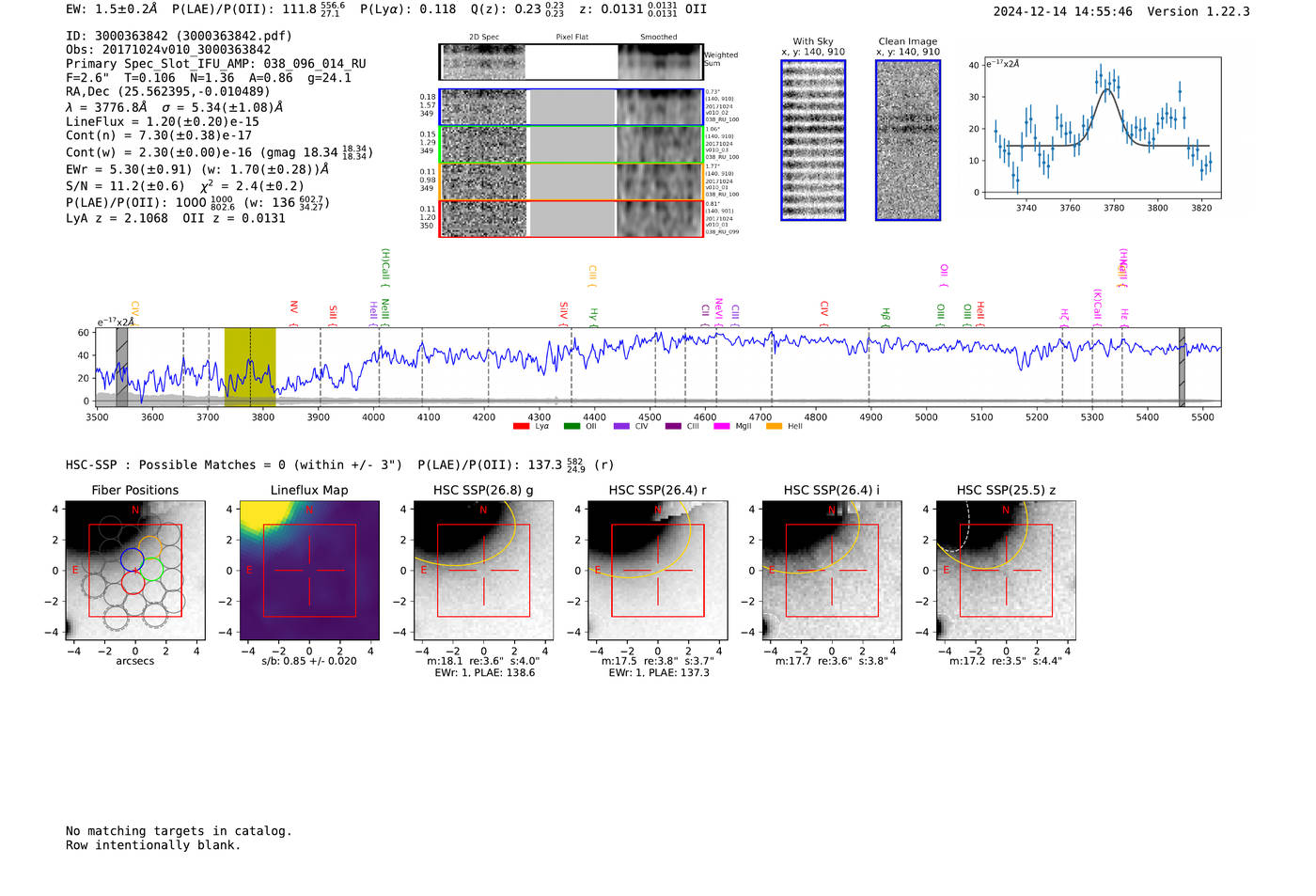Click the header P(LAE)/P(OII): 111.8 value

pos(258,9)
